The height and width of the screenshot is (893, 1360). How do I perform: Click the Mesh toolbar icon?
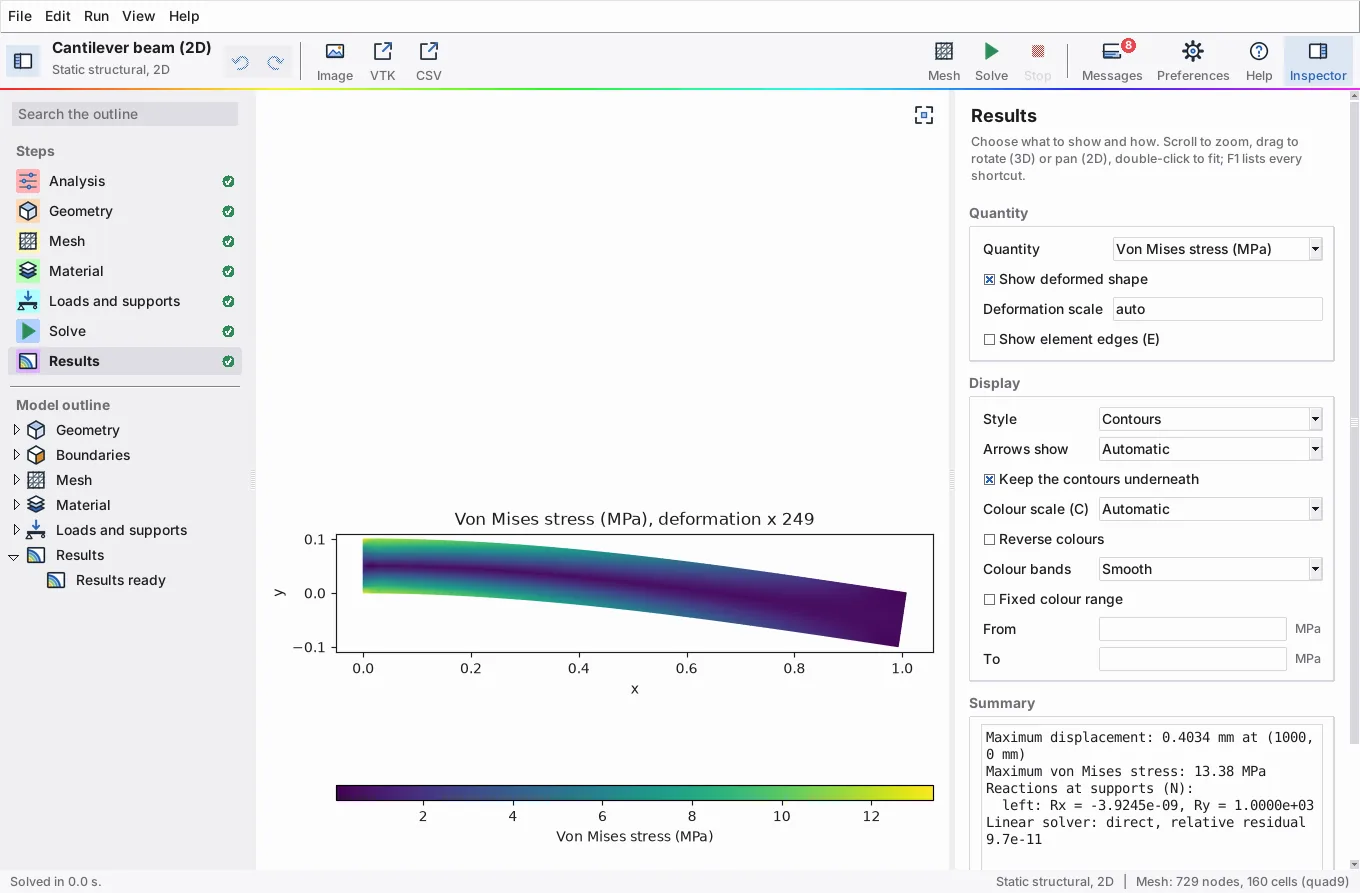944,51
